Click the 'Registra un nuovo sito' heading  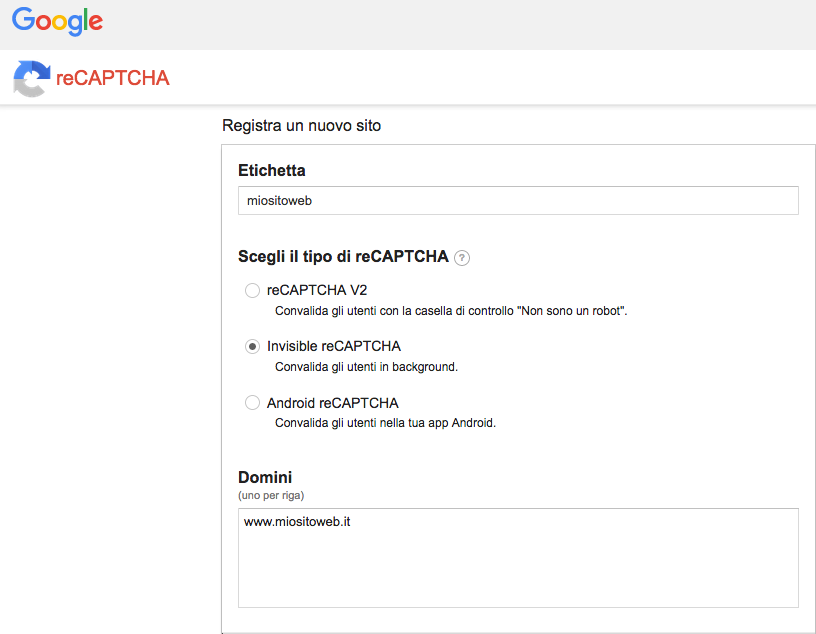click(301, 125)
